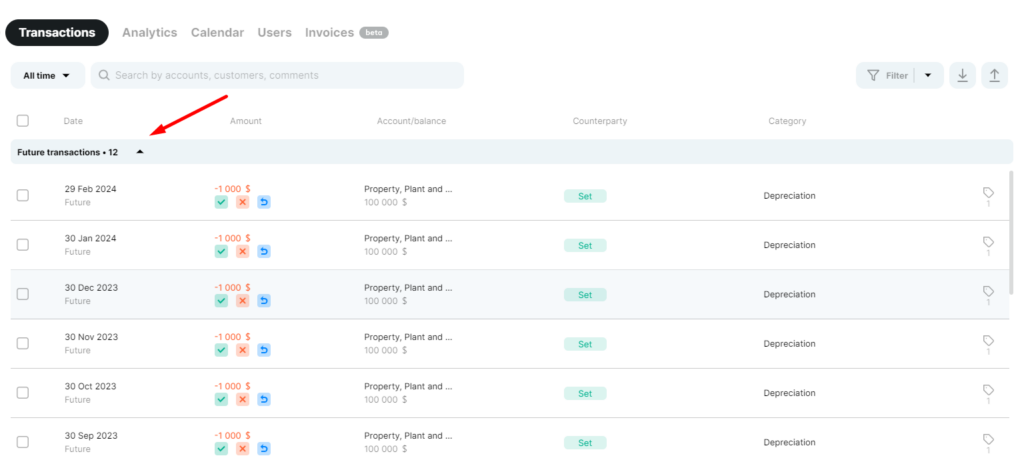Click the search by accounts field
The height and width of the screenshot is (464, 1024).
click(277, 75)
